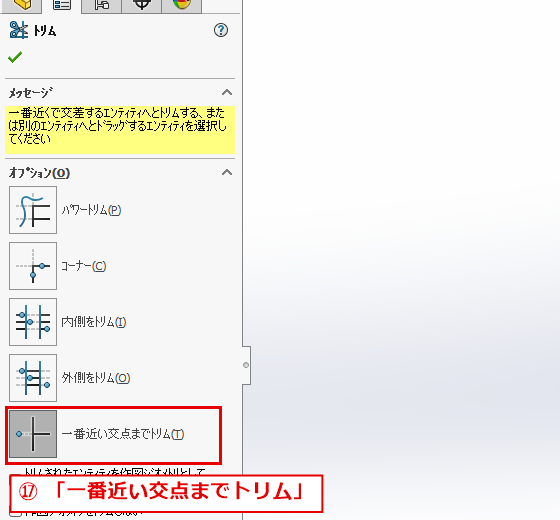Select the 外側をトリム(O) option icon

[x=33, y=378]
